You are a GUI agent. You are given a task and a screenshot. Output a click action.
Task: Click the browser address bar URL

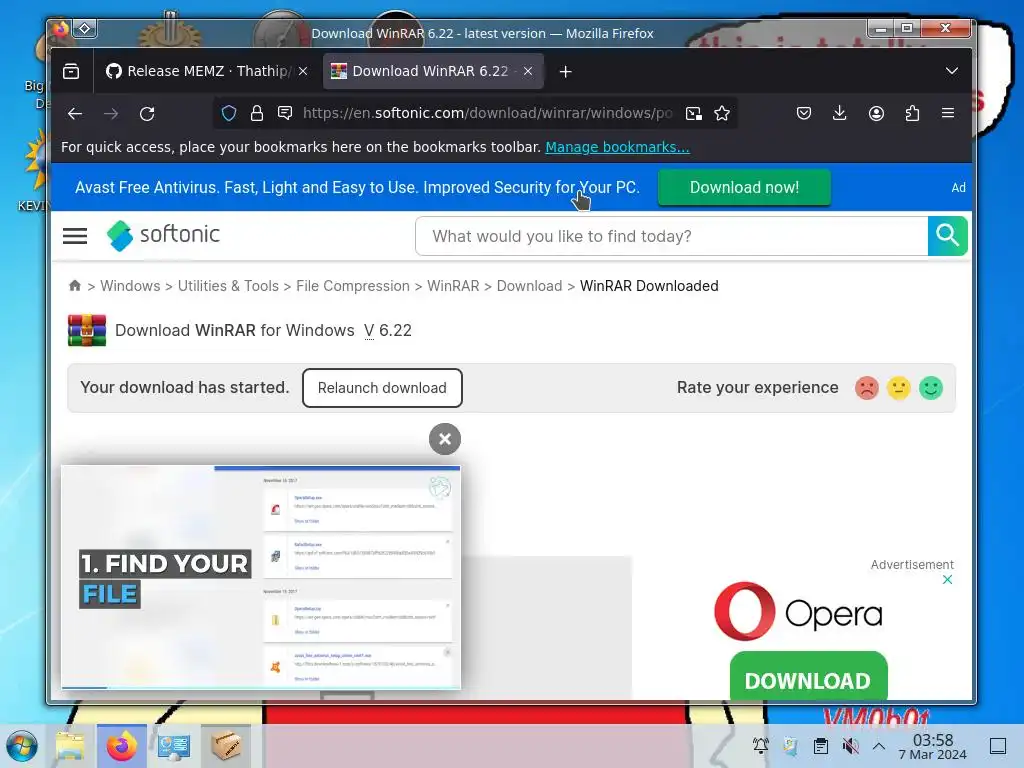tap(487, 114)
